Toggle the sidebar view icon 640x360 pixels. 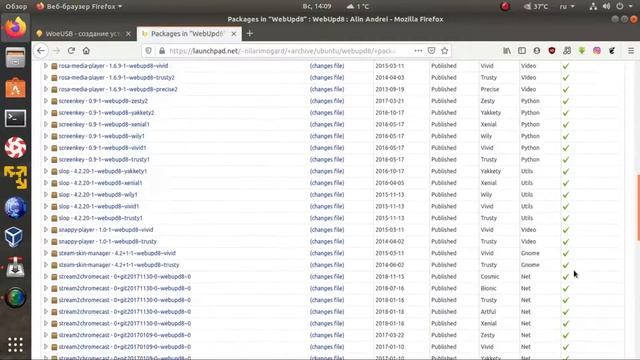click(522, 51)
